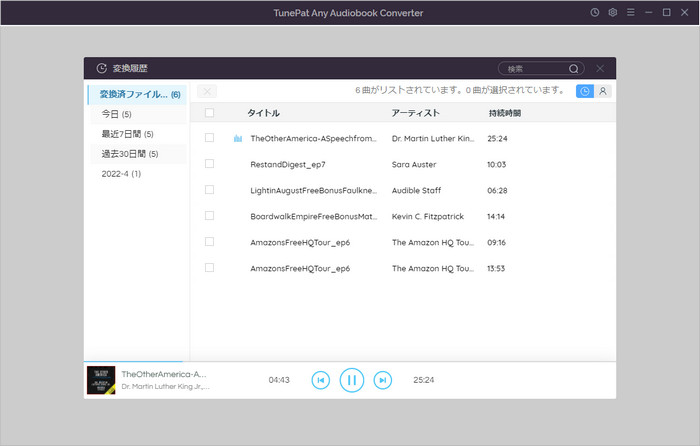Sort by タイトル column header
This screenshot has width=700, height=446.
(x=263, y=113)
